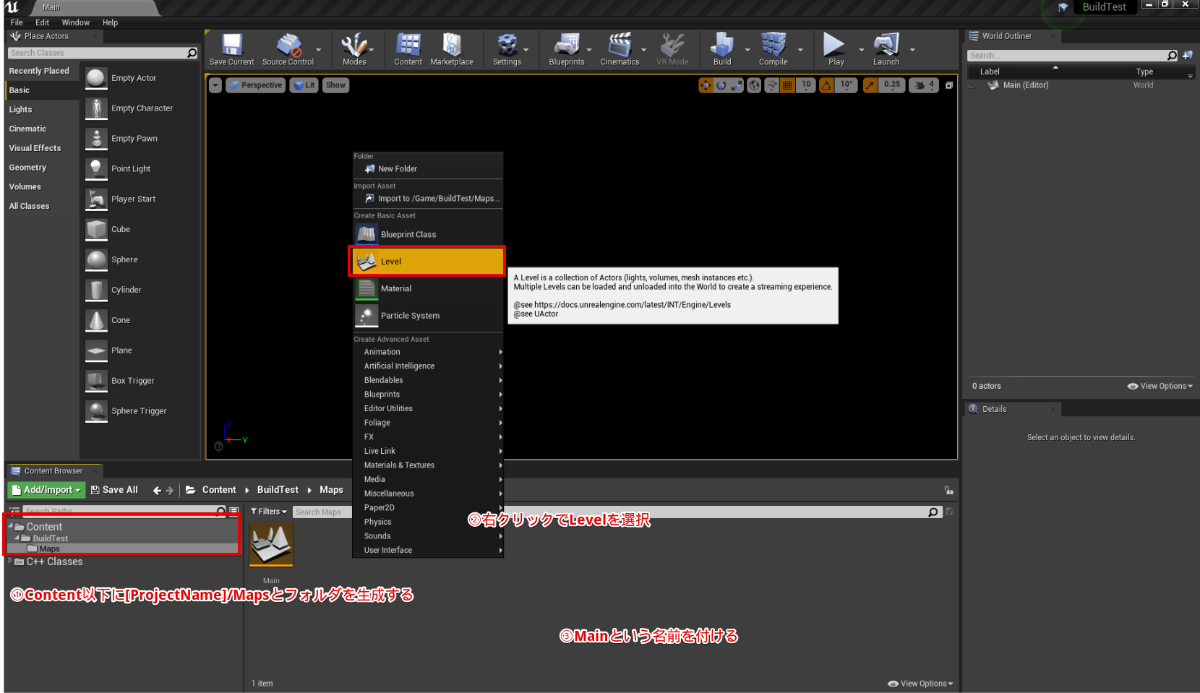Click the Cinematics toolbar icon
The width and height of the screenshot is (1200, 693).
[620, 50]
